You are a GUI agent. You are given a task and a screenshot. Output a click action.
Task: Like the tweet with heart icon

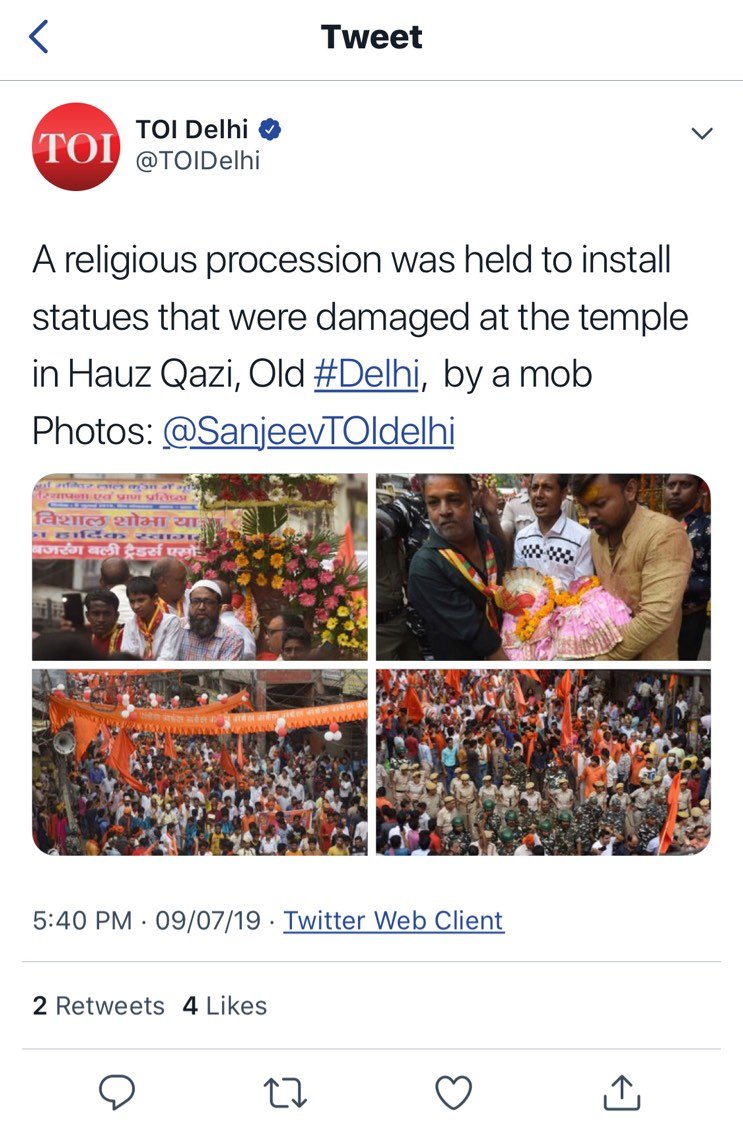[x=453, y=1092]
